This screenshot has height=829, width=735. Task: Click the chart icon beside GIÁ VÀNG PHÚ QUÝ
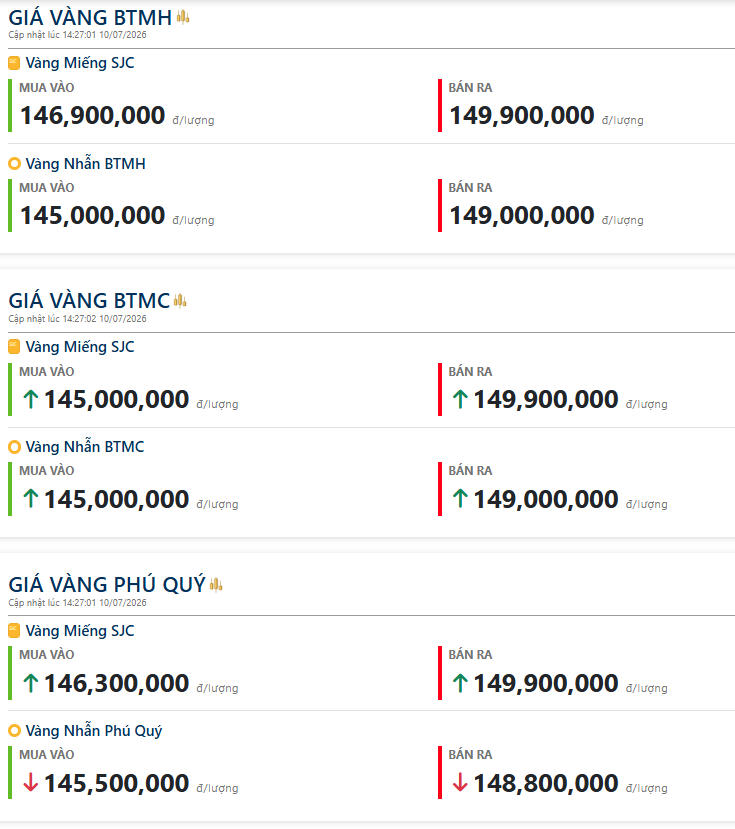tap(216, 584)
